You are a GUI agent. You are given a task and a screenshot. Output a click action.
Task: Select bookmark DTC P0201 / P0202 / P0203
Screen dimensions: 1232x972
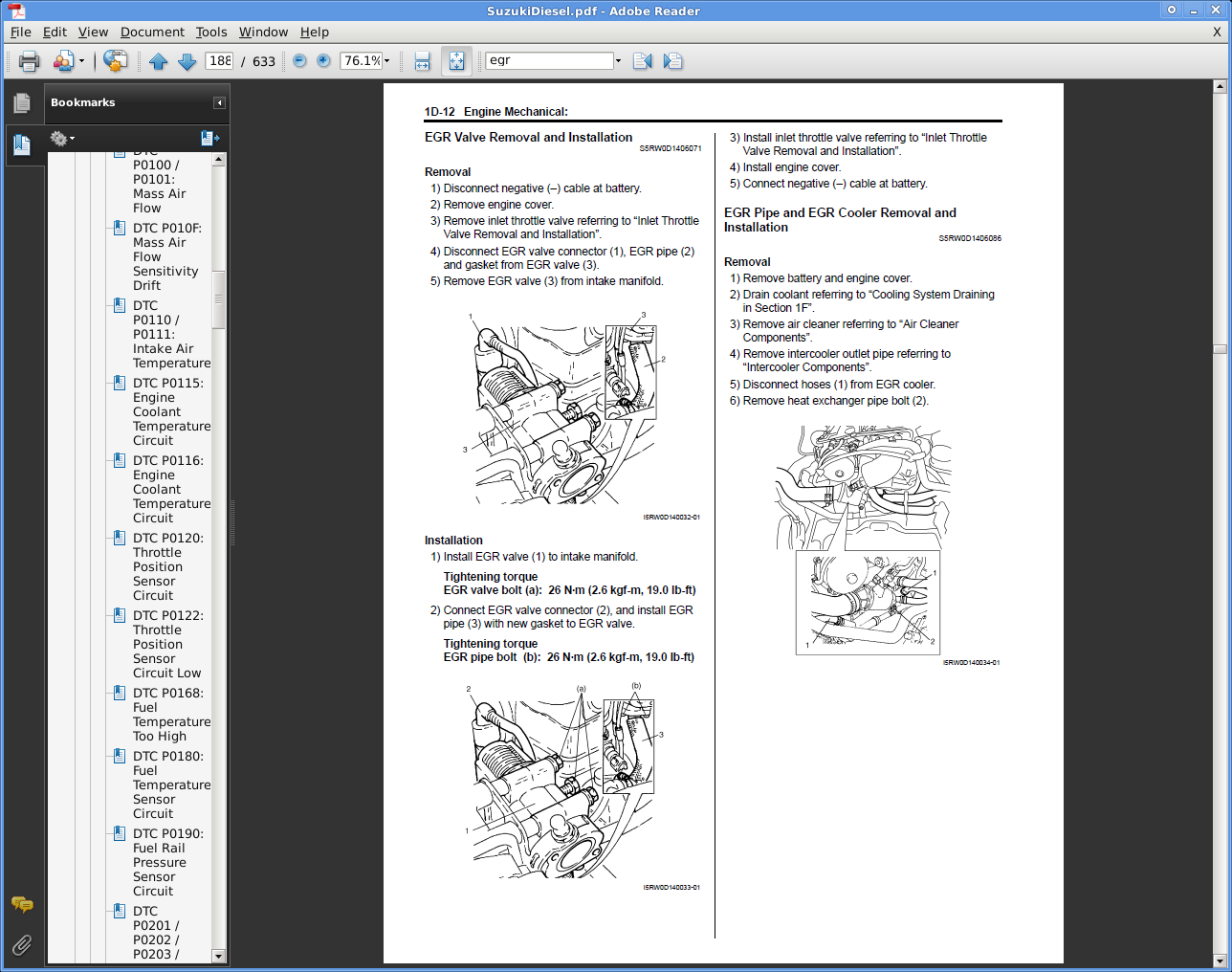156,933
